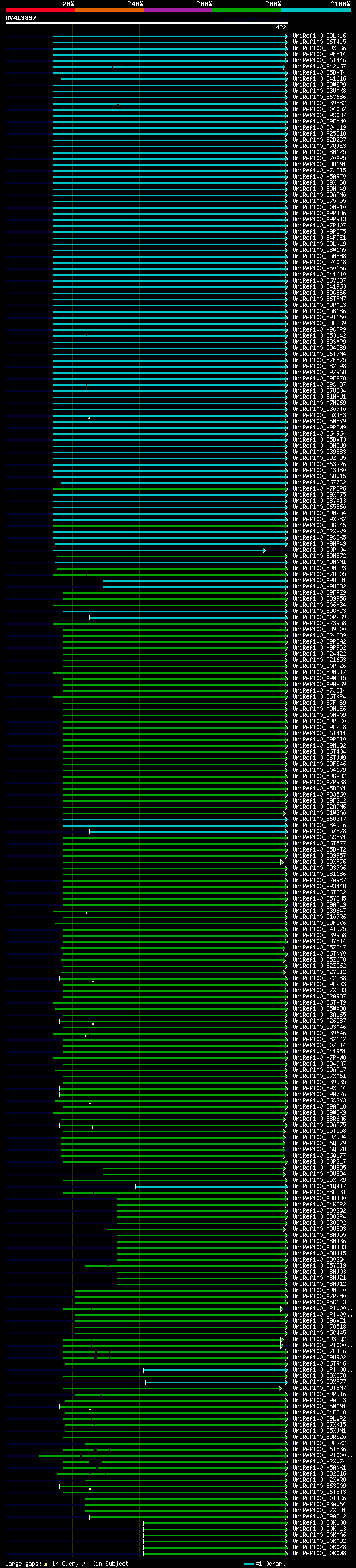
Task: Select the label UniRef100_O24389
Action: 319,635
